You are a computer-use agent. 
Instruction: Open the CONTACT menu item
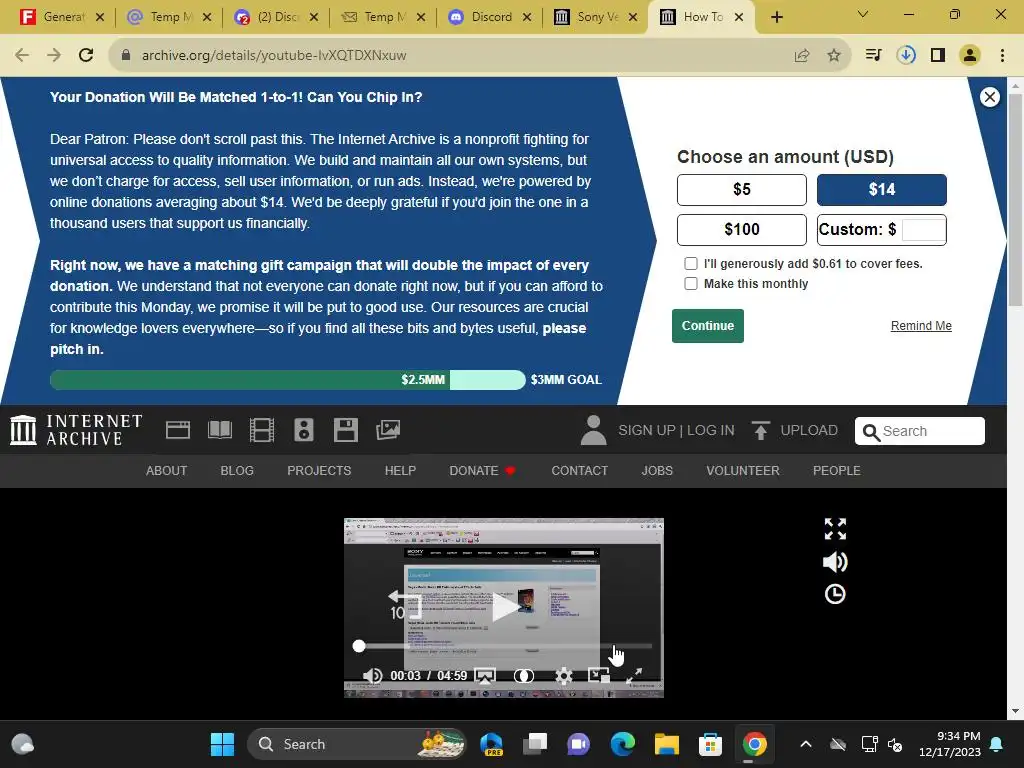click(x=579, y=470)
